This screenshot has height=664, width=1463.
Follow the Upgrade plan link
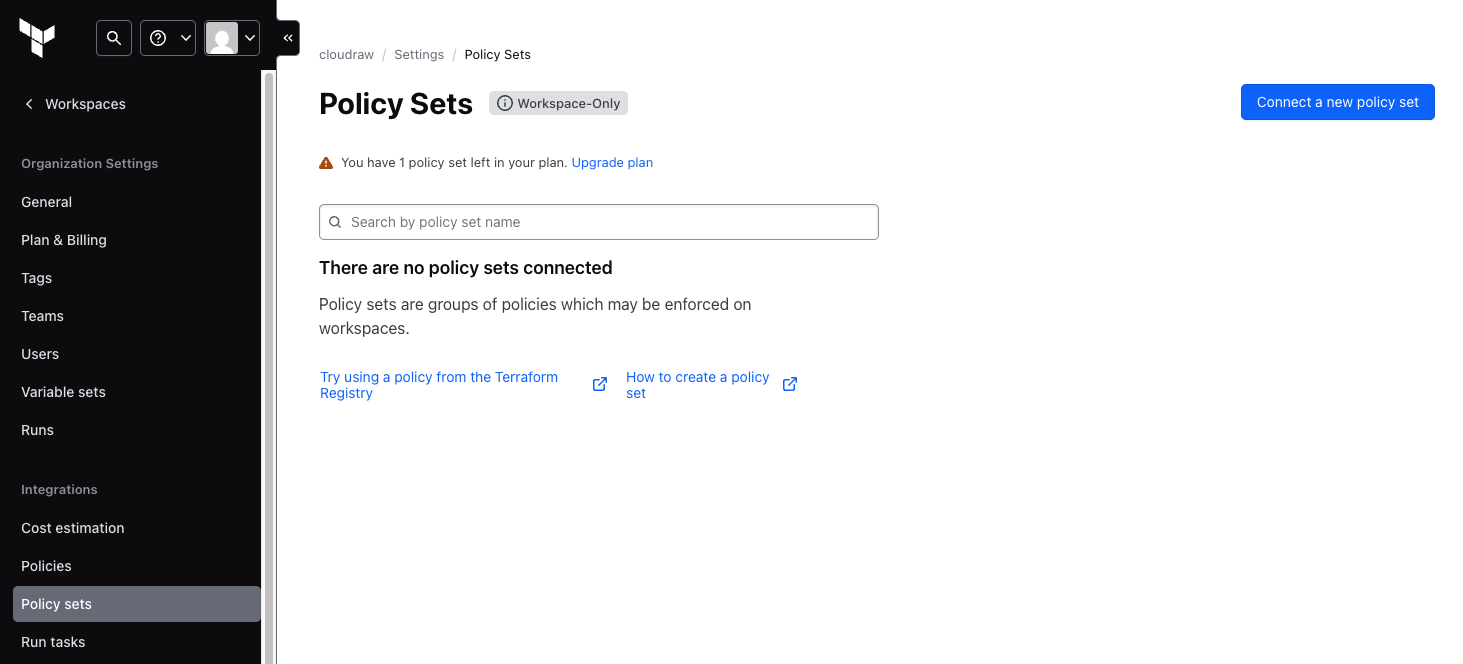[x=612, y=162]
